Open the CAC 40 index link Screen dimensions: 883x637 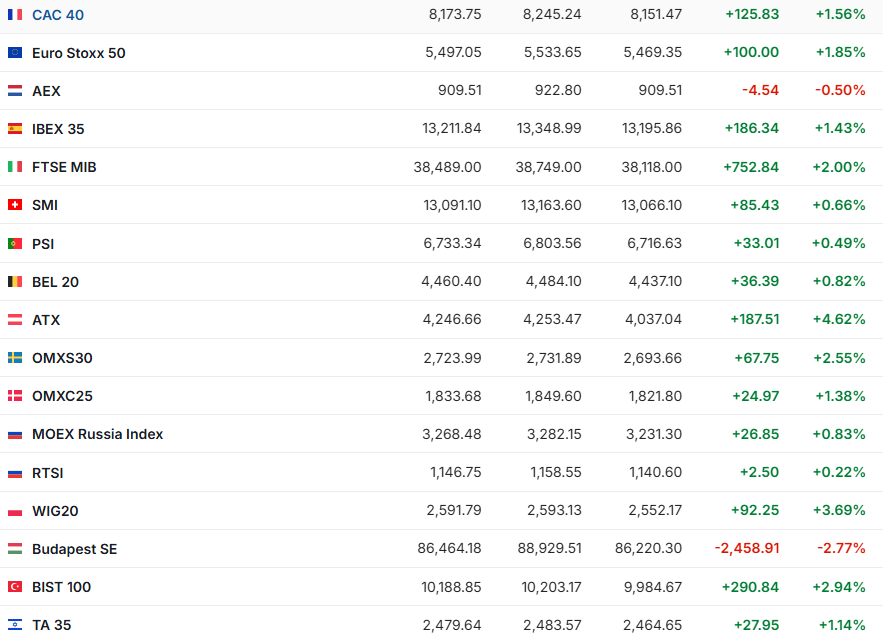pyautogui.click(x=58, y=15)
